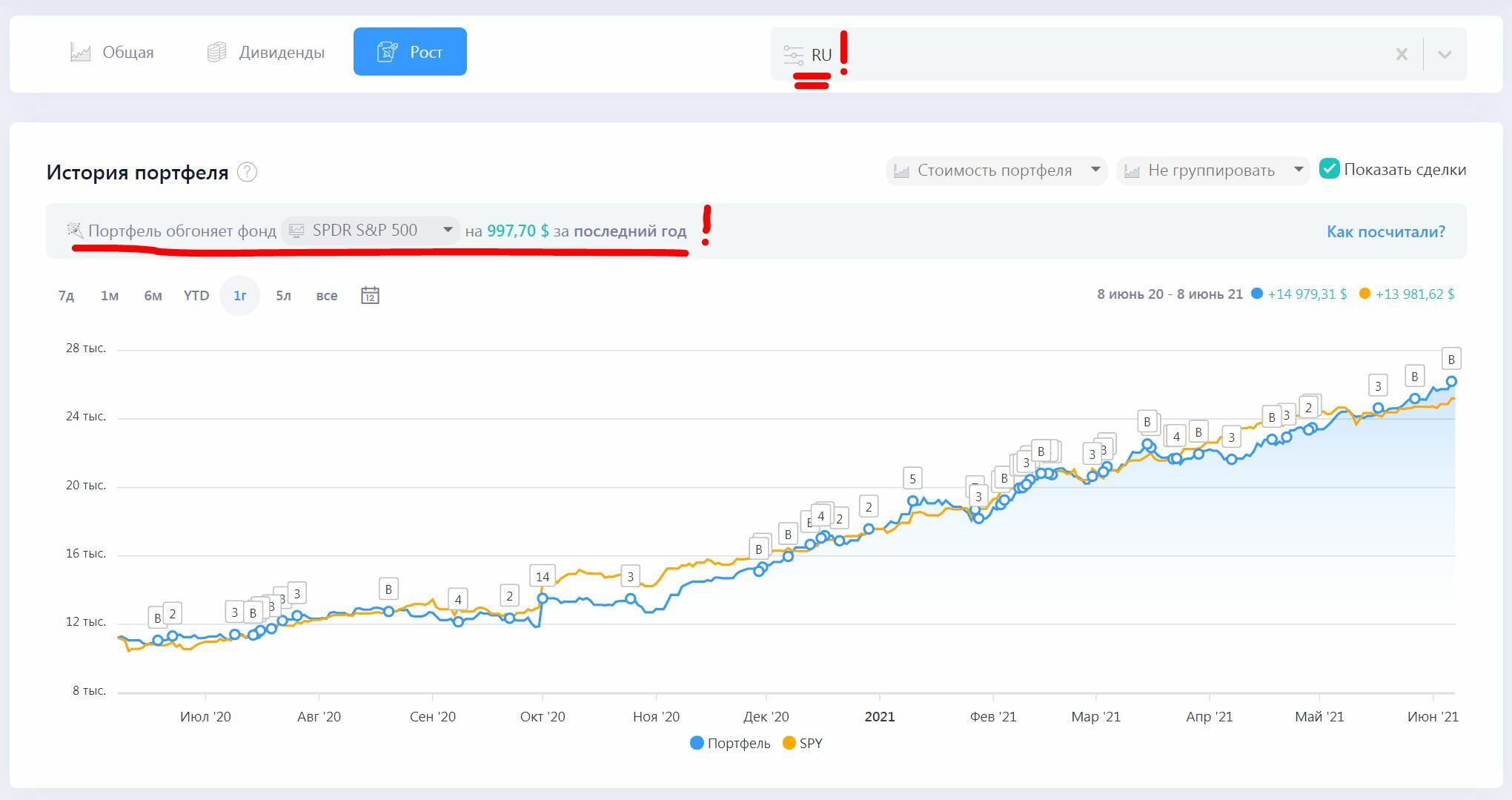Click the bold 2021 axis label
The image size is (1512, 800).
pyautogui.click(x=880, y=716)
